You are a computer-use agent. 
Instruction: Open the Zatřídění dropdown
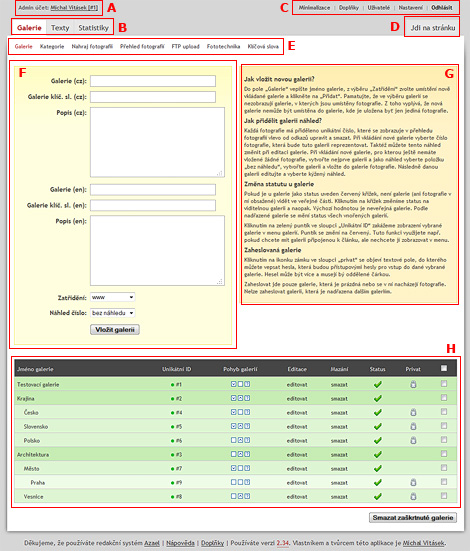112,297
